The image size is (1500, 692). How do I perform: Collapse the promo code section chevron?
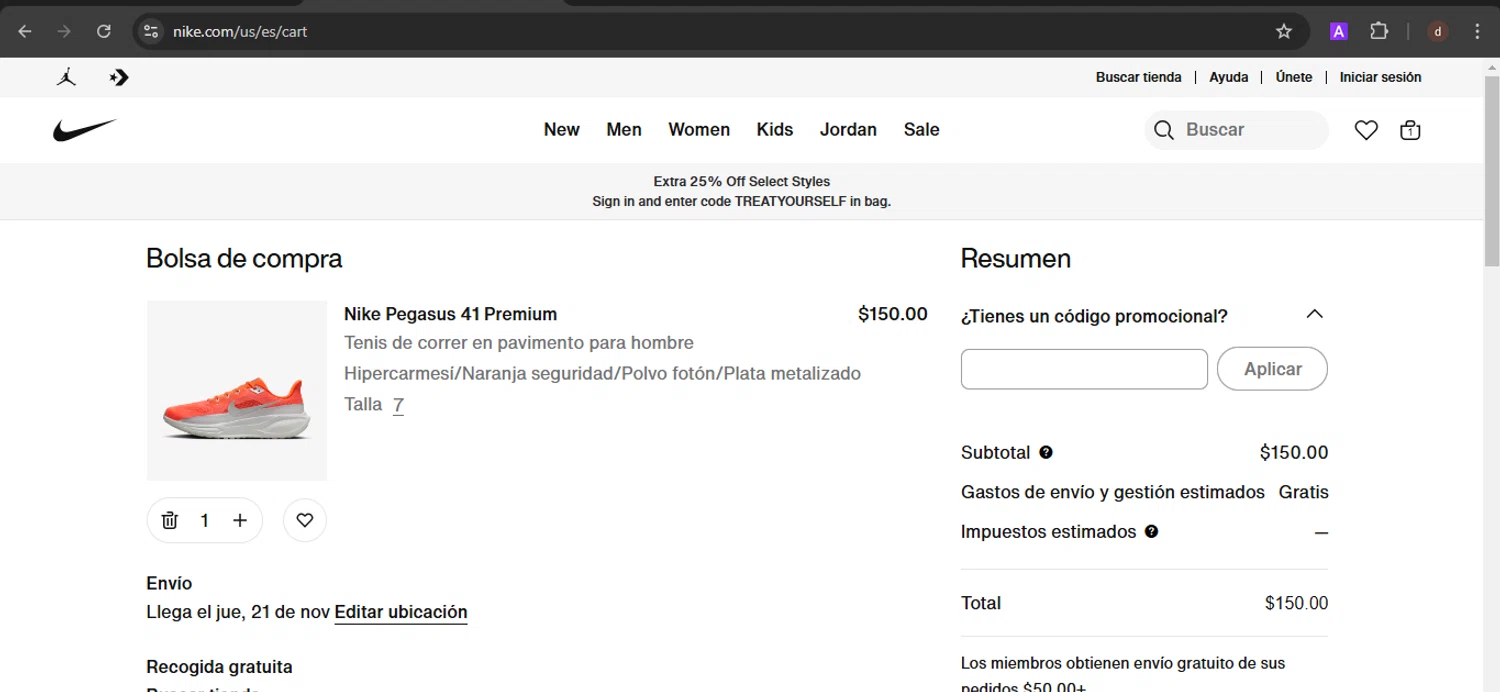[x=1314, y=314]
